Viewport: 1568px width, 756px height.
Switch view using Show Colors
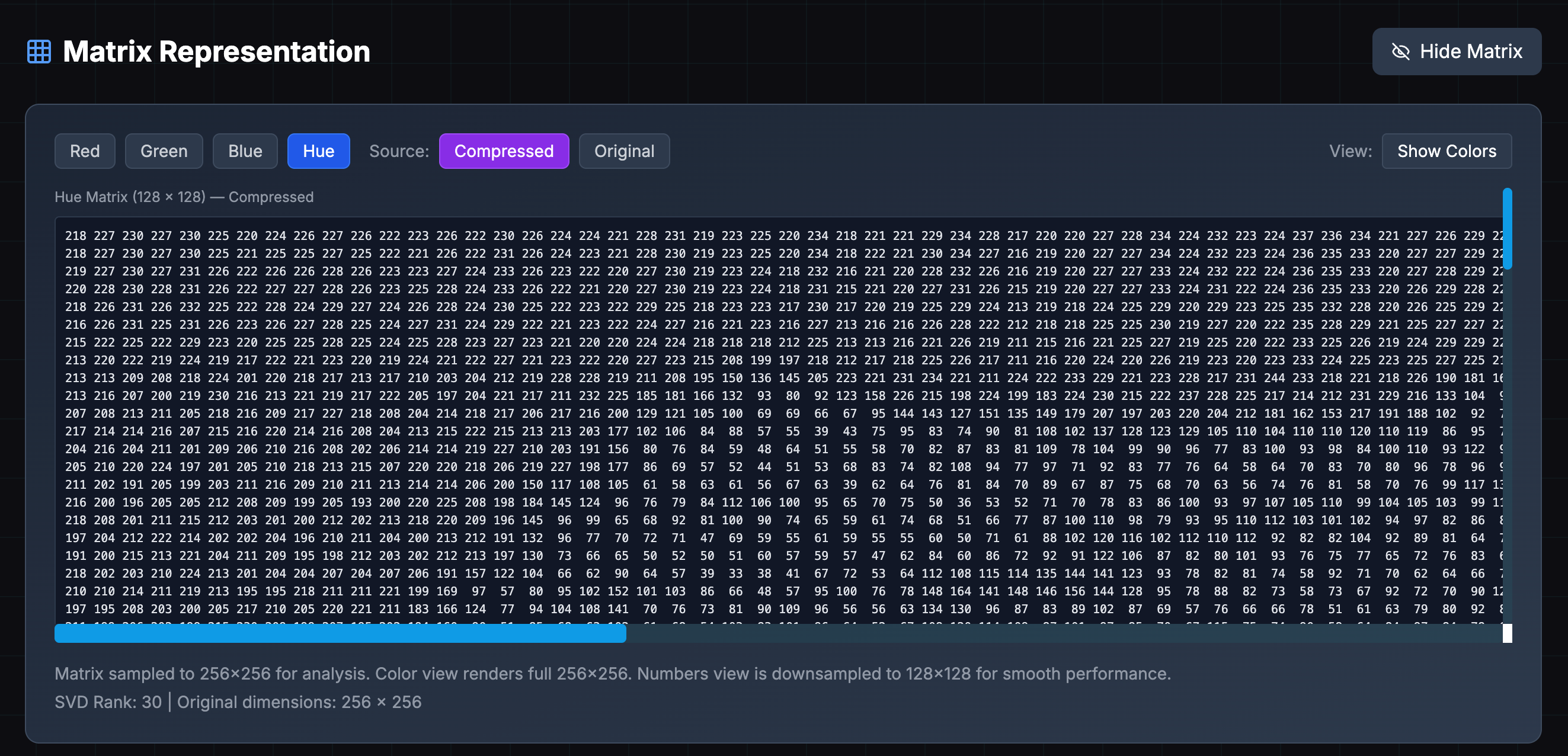pyautogui.click(x=1447, y=151)
